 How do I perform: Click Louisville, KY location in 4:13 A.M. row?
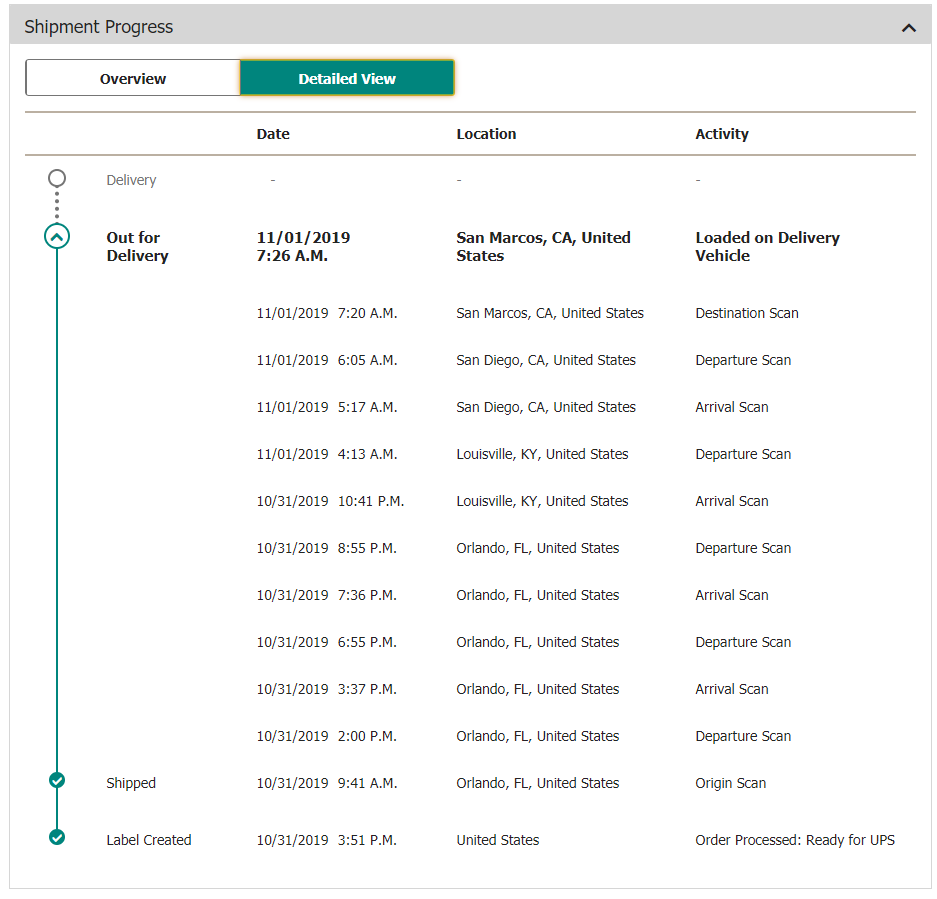(542, 454)
